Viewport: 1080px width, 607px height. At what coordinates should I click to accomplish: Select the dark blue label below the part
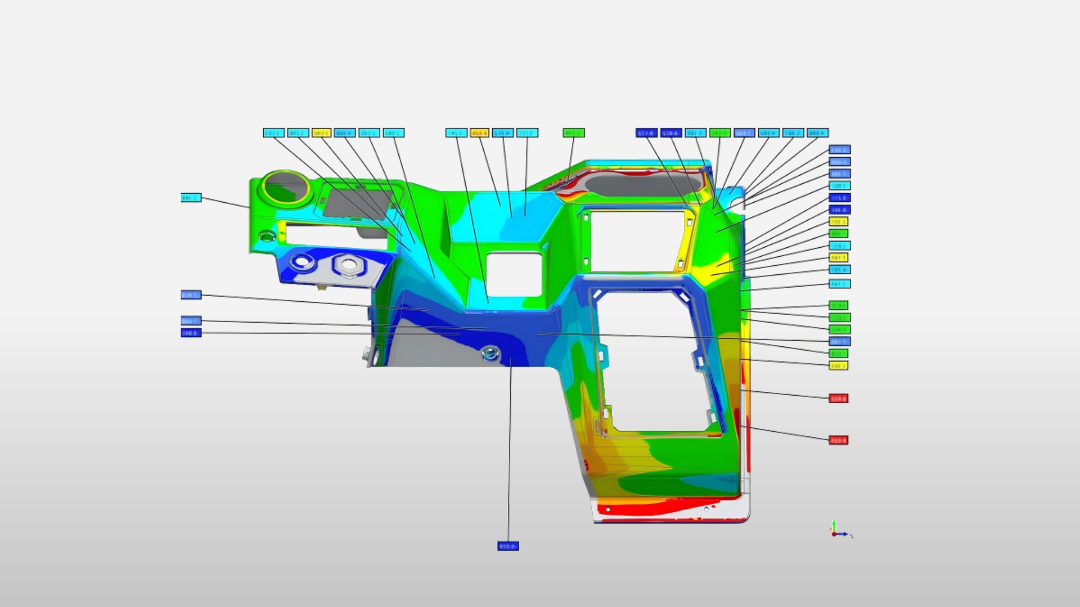508,546
